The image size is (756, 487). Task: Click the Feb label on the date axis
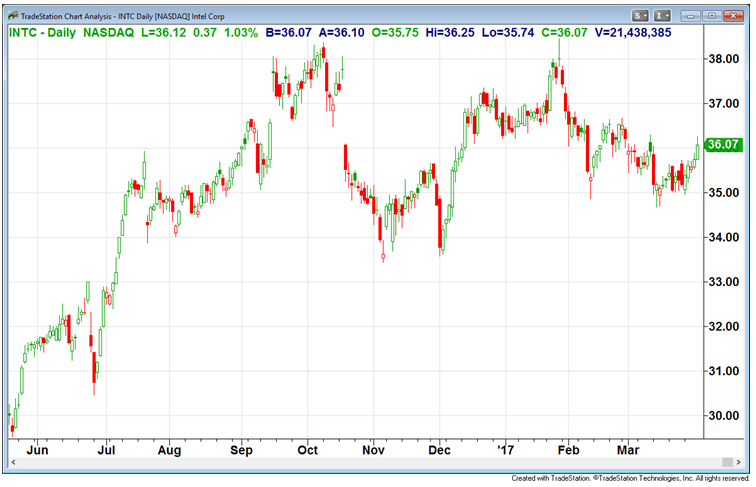pyautogui.click(x=568, y=450)
